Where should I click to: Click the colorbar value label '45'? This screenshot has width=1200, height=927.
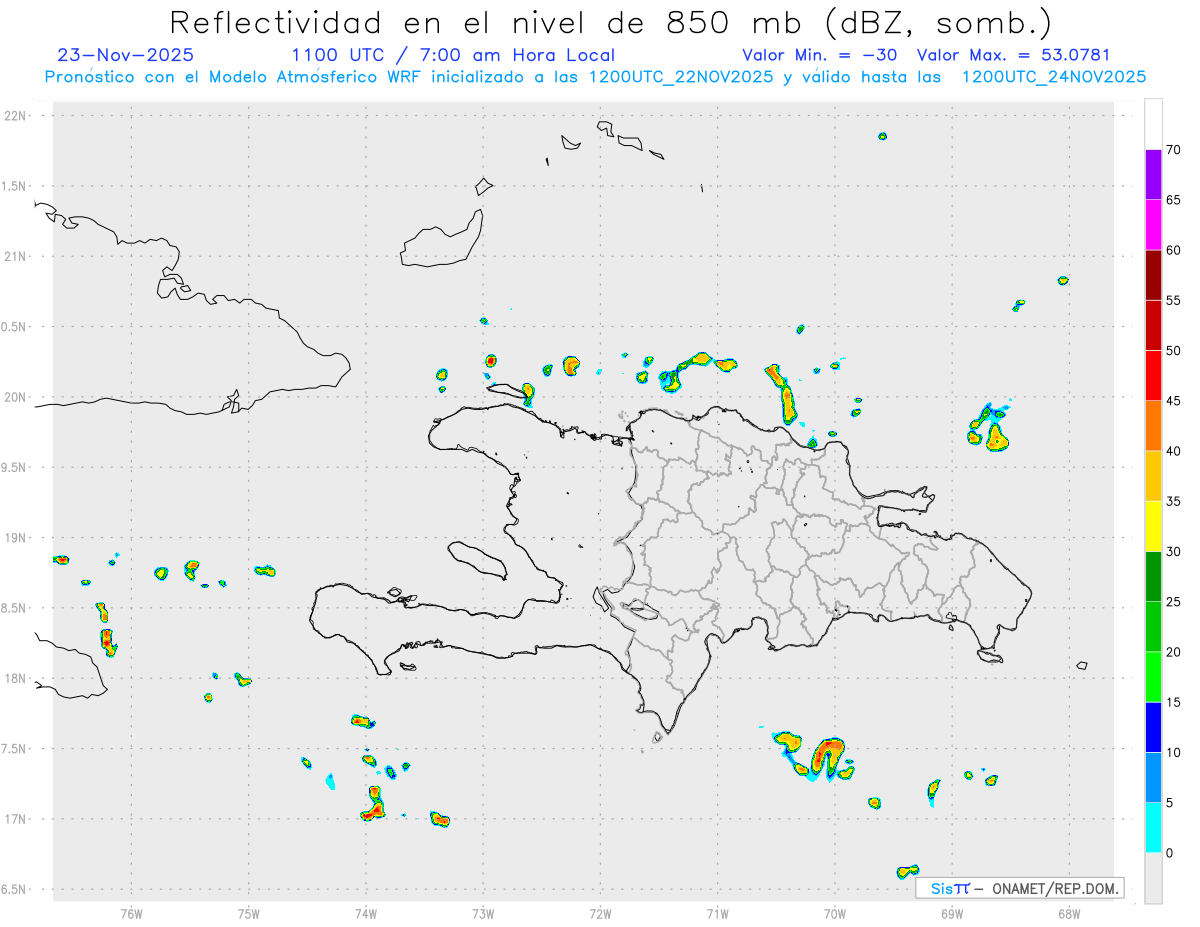click(x=1174, y=401)
